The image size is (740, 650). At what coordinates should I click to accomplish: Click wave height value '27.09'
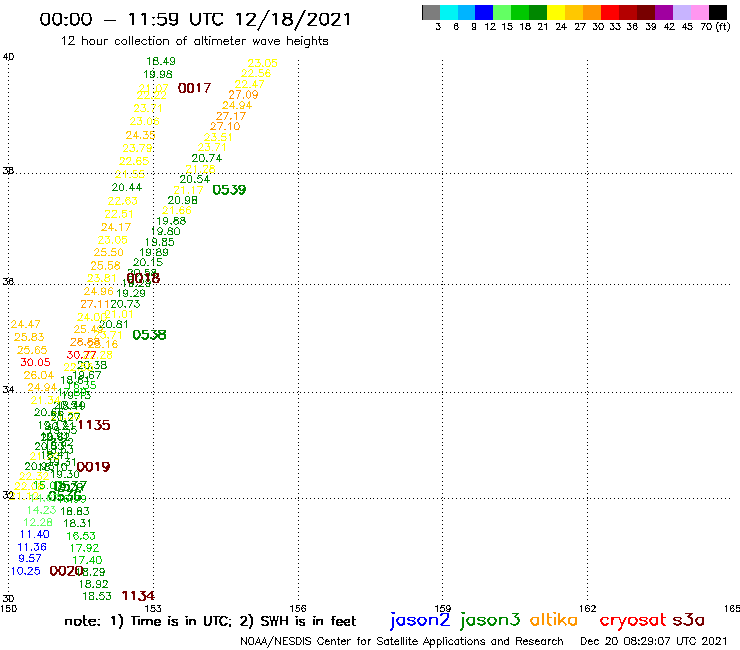[244, 95]
